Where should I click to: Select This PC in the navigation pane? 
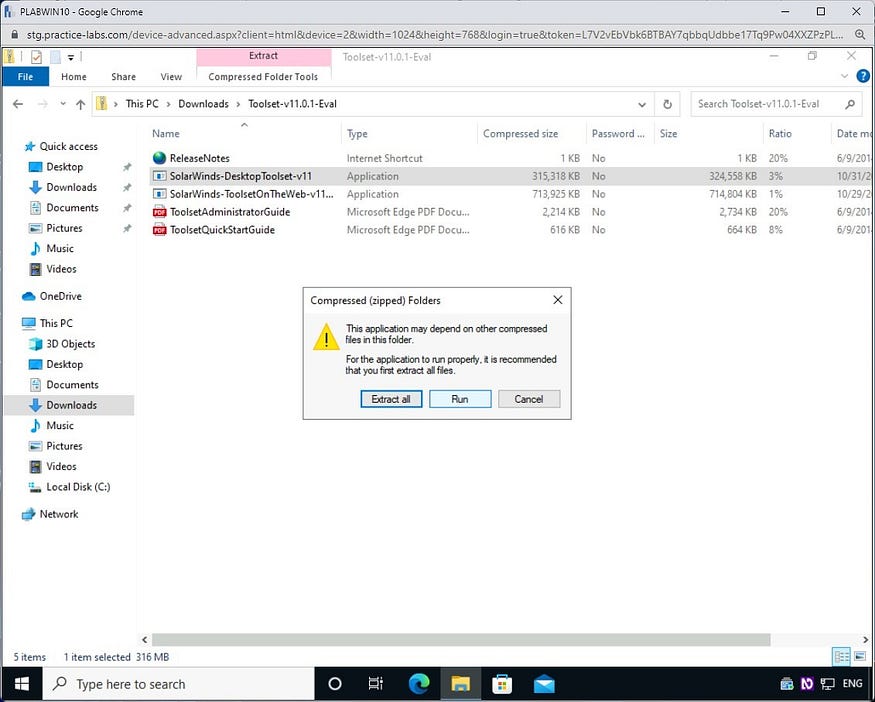pyautogui.click(x=56, y=323)
